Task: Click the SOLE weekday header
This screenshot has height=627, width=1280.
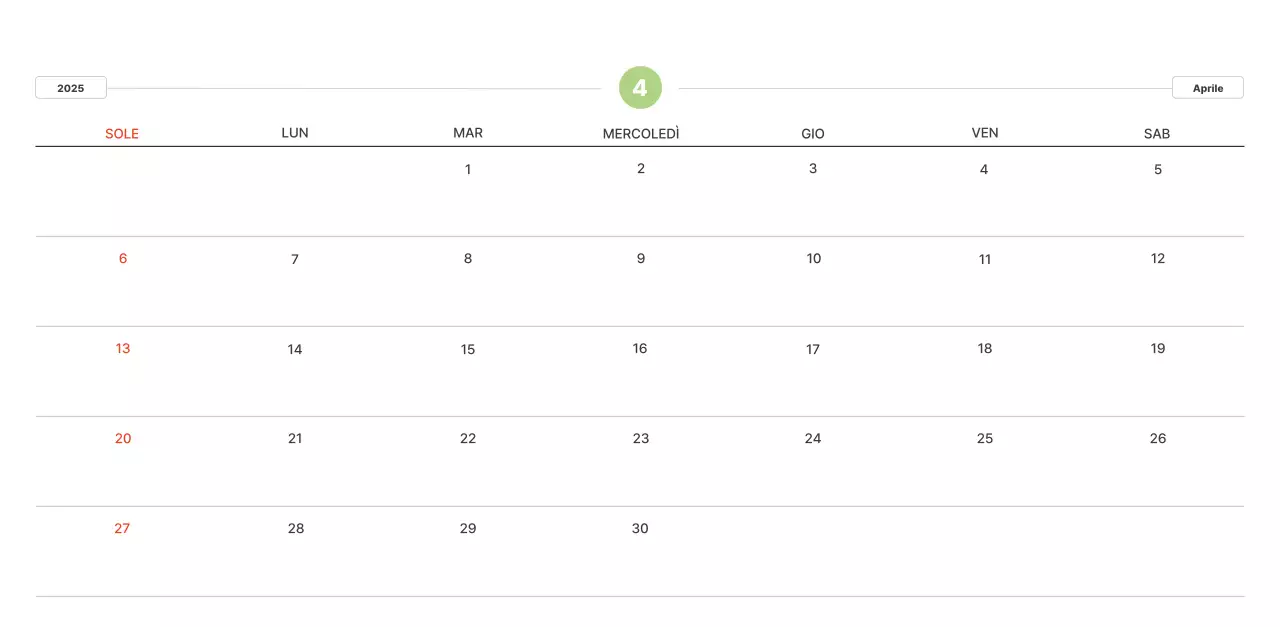Action: 122,133
